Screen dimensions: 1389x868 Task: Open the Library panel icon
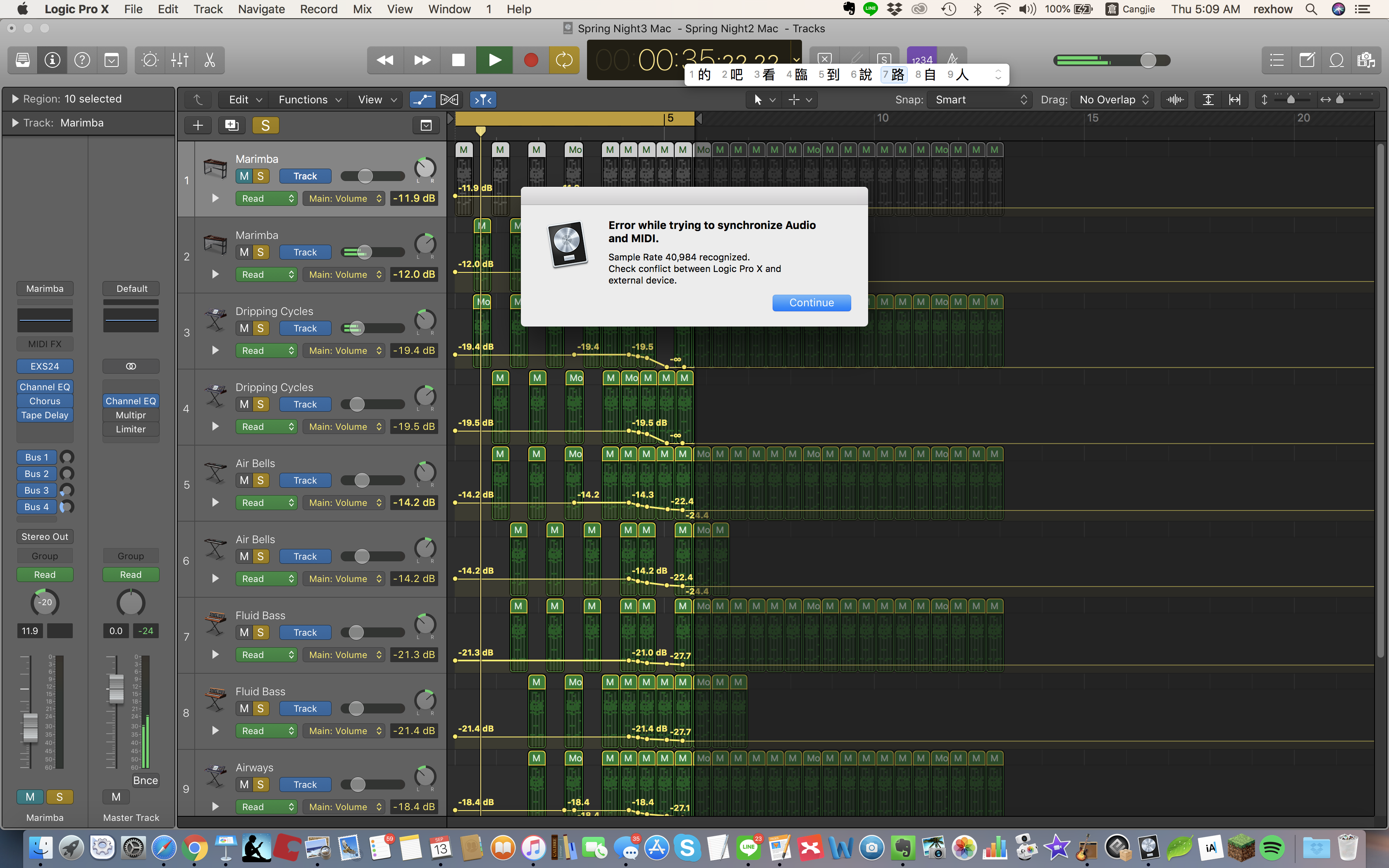click(22, 60)
